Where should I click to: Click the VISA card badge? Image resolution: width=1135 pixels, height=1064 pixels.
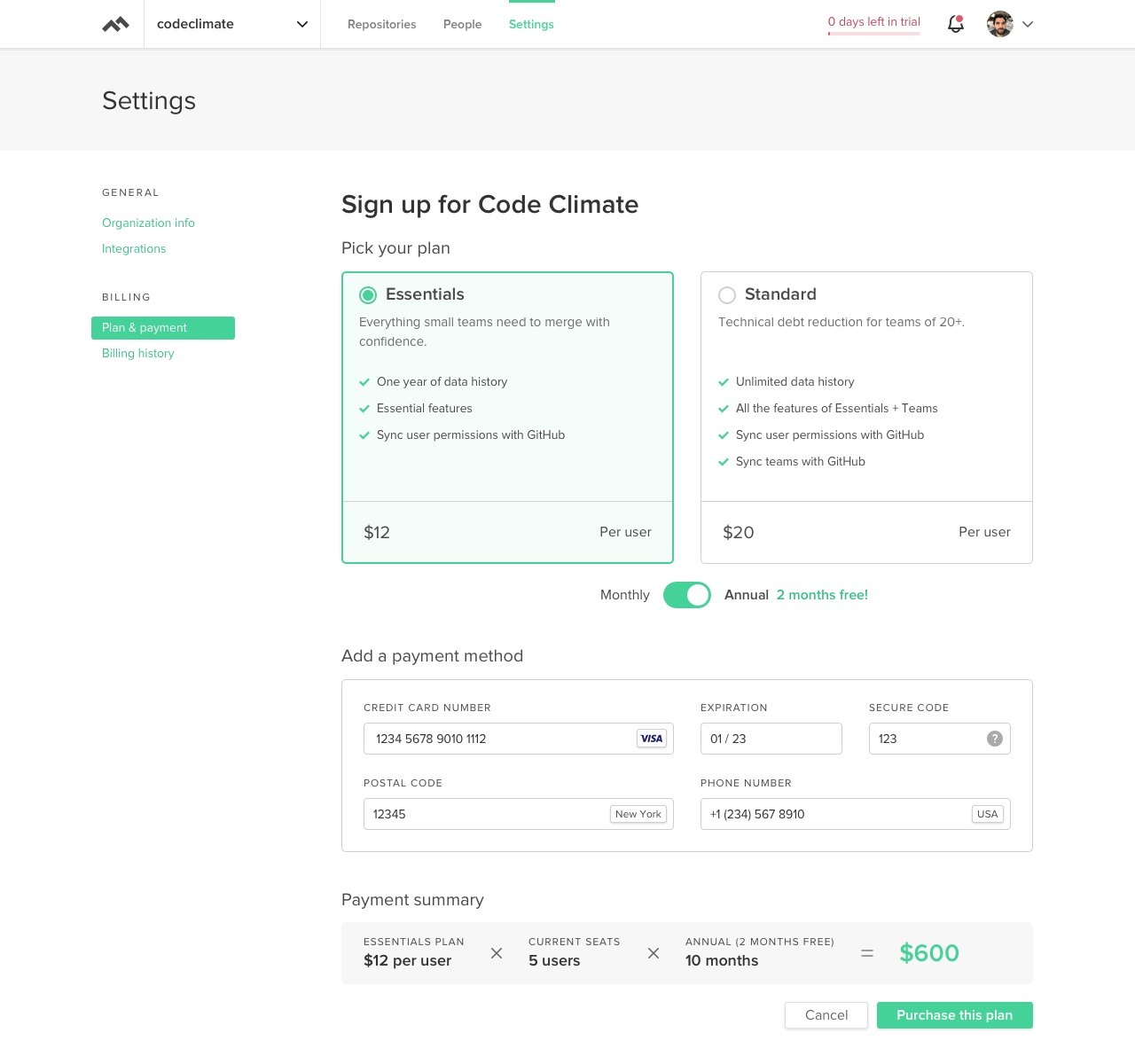click(652, 739)
